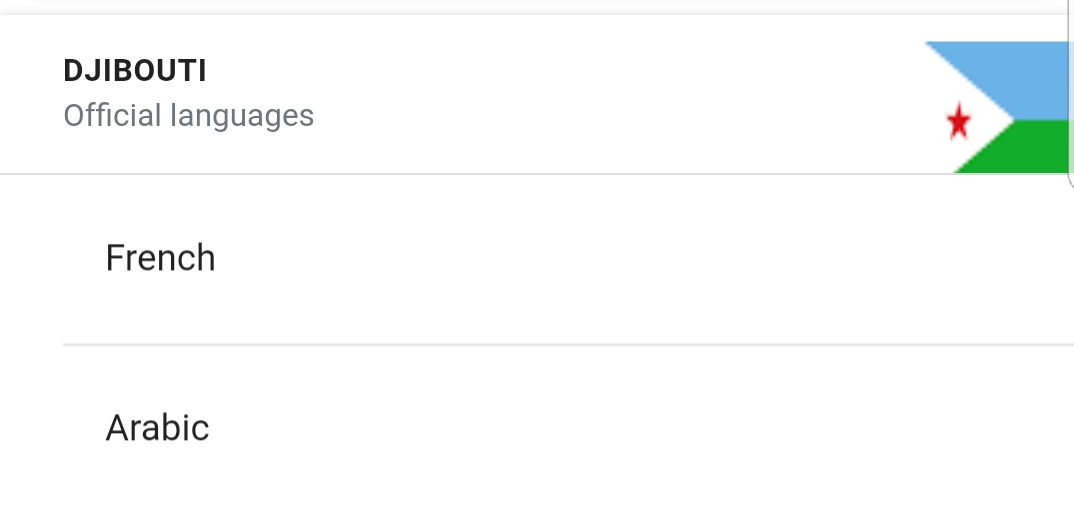Click the red star on Djibouti flag
Viewport: 1074px width, 509px height.
pos(958,121)
